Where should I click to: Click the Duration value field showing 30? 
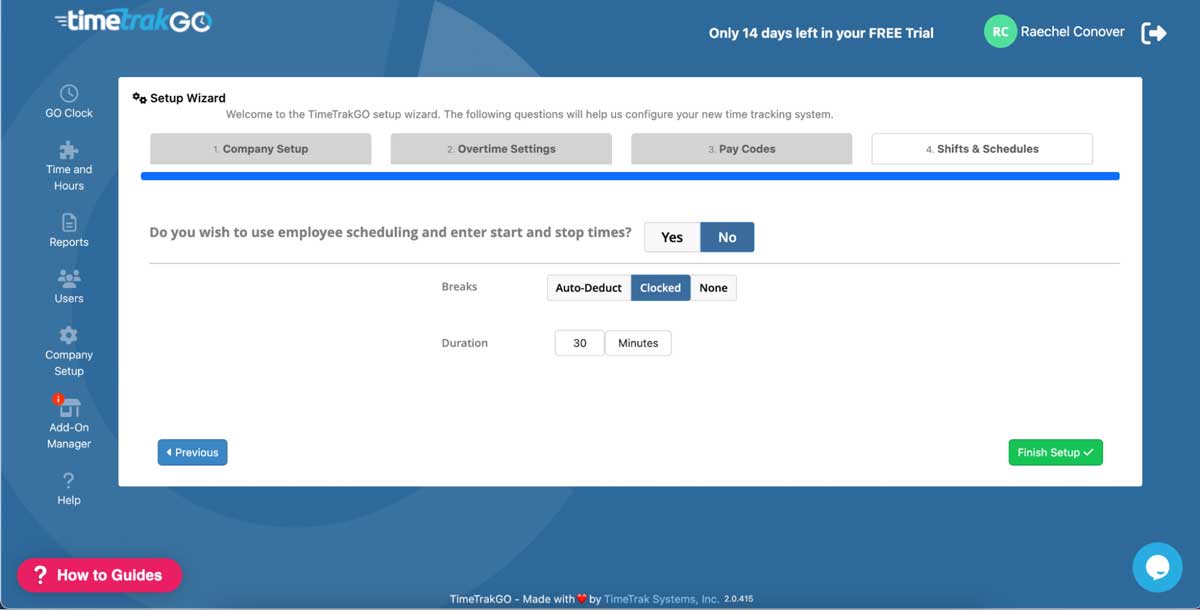tap(580, 343)
